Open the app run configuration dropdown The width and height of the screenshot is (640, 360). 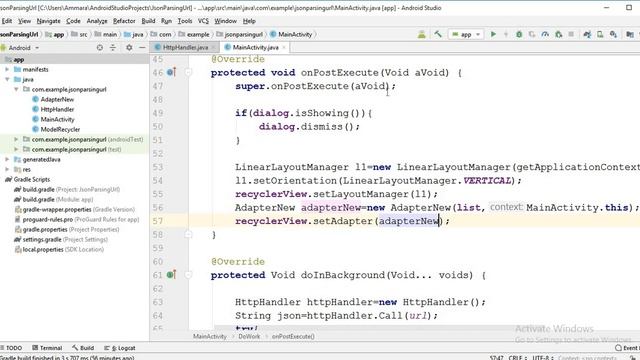466,34
